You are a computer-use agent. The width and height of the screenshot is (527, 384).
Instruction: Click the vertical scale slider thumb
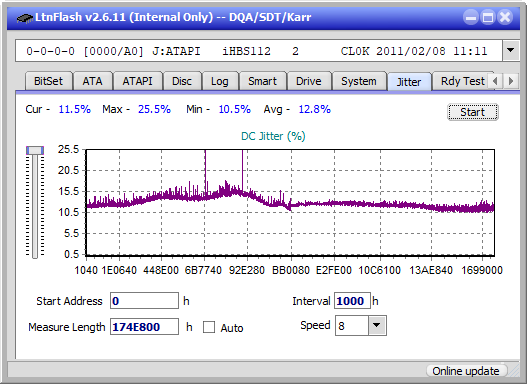(x=35, y=150)
